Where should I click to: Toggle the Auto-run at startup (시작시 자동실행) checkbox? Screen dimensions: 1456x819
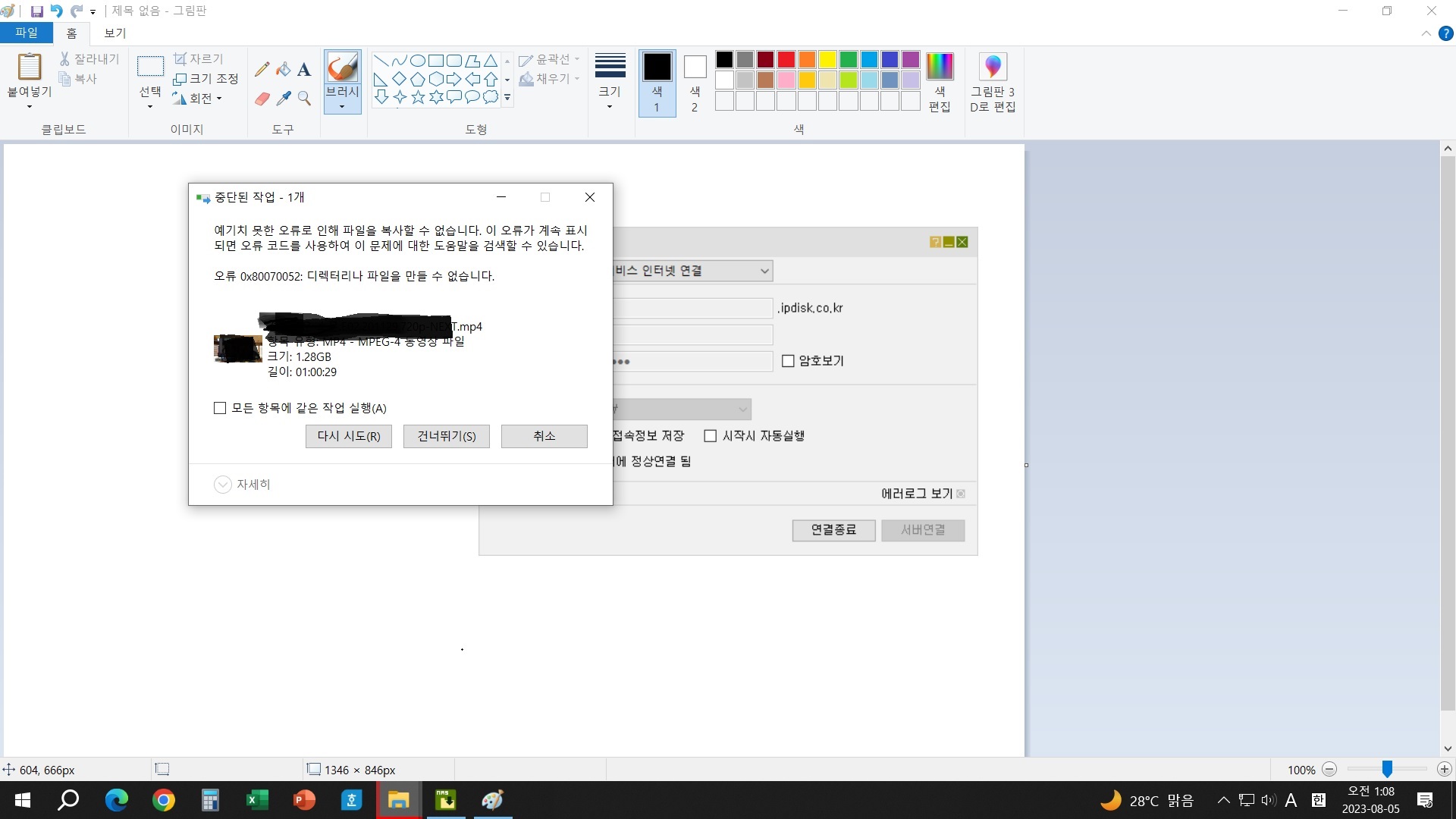(x=711, y=435)
